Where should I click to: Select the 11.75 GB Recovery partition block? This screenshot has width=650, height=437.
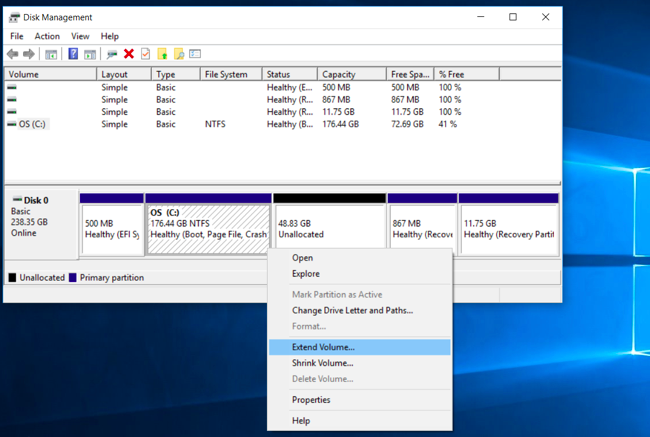pos(508,229)
